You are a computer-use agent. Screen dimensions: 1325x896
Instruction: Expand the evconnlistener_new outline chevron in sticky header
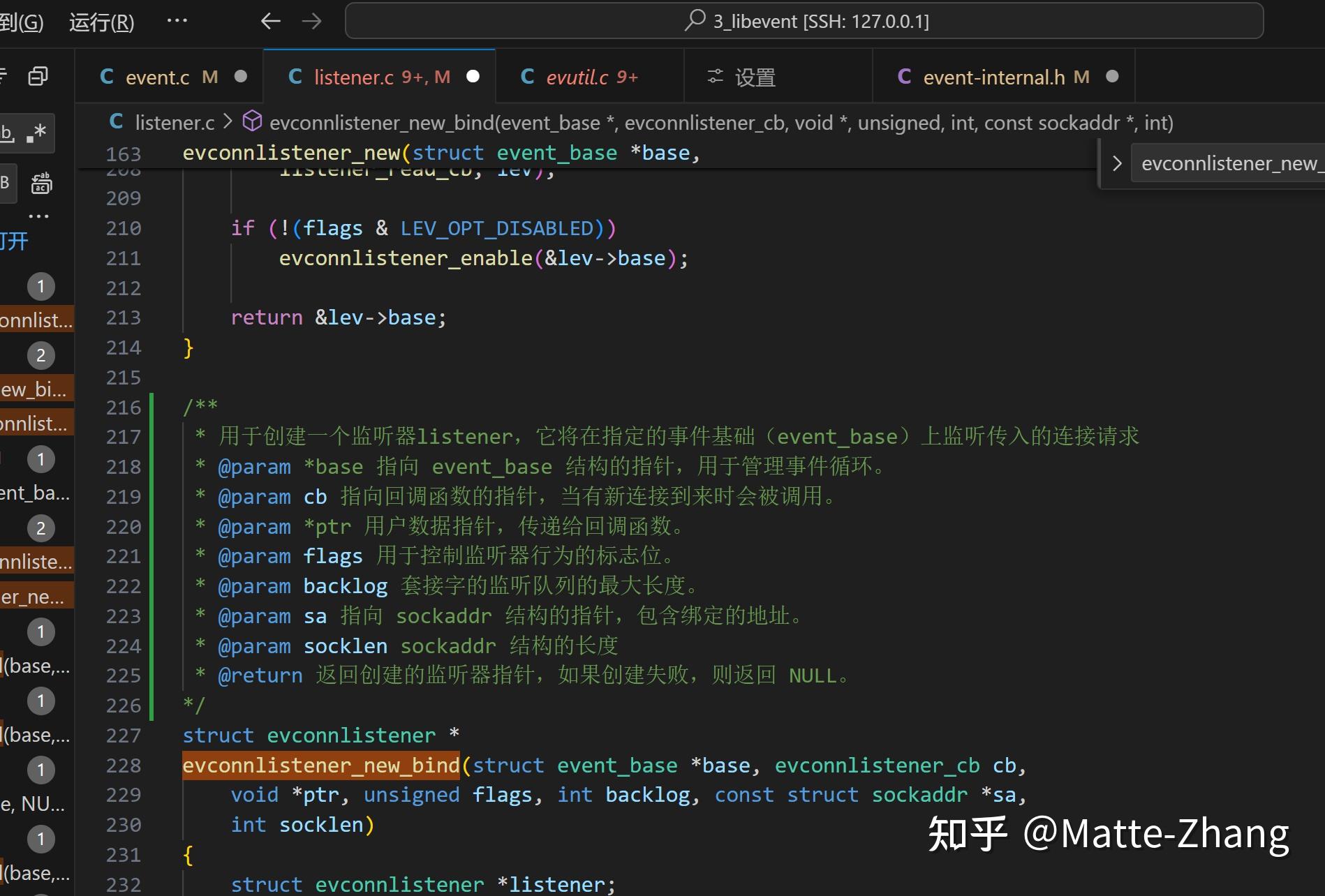tap(1117, 163)
